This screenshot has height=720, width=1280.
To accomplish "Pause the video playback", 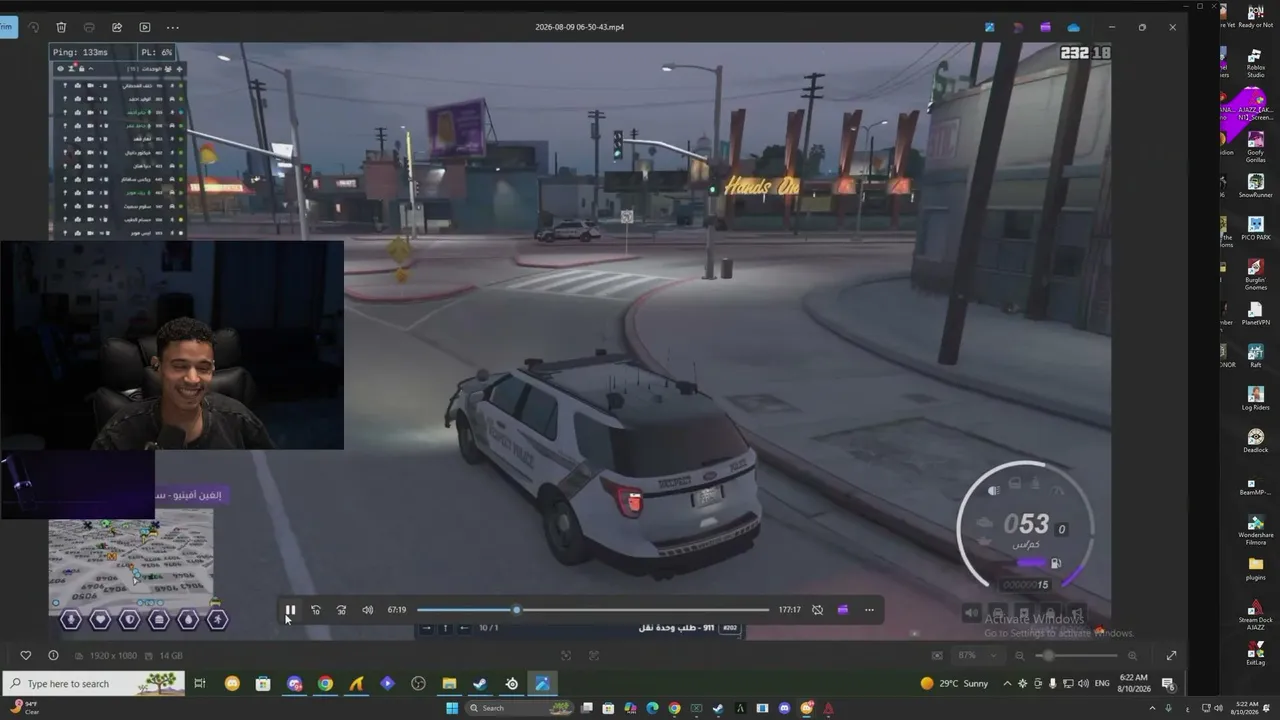I will 290,610.
